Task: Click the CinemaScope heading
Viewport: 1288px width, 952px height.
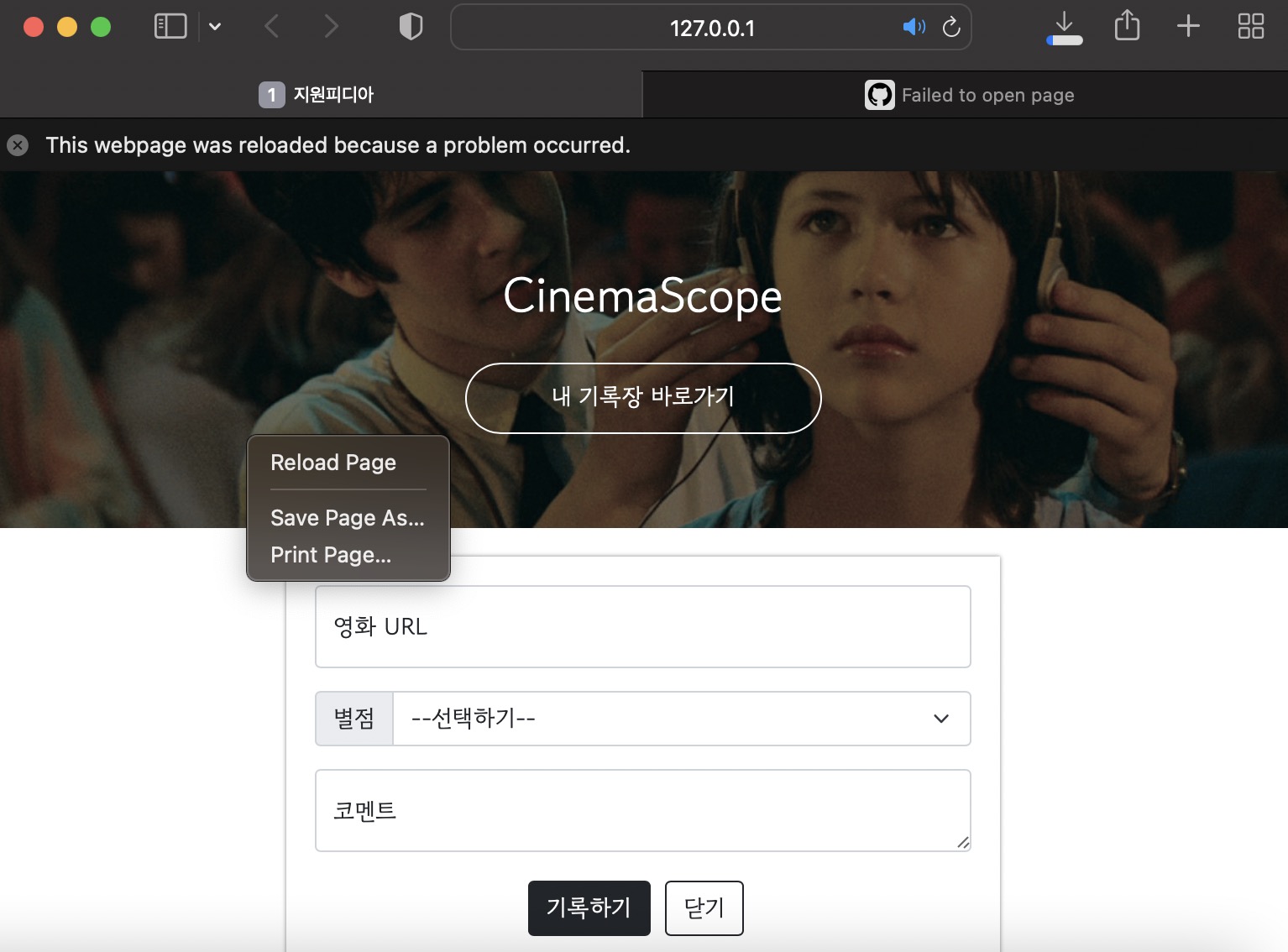Action: [642, 296]
